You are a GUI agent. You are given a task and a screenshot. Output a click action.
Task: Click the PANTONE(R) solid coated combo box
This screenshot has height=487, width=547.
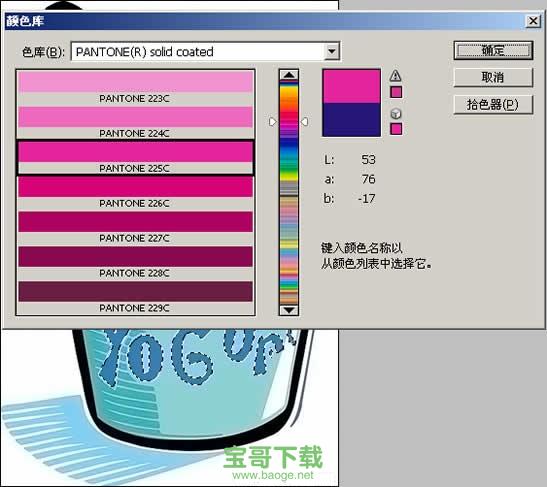pos(205,52)
